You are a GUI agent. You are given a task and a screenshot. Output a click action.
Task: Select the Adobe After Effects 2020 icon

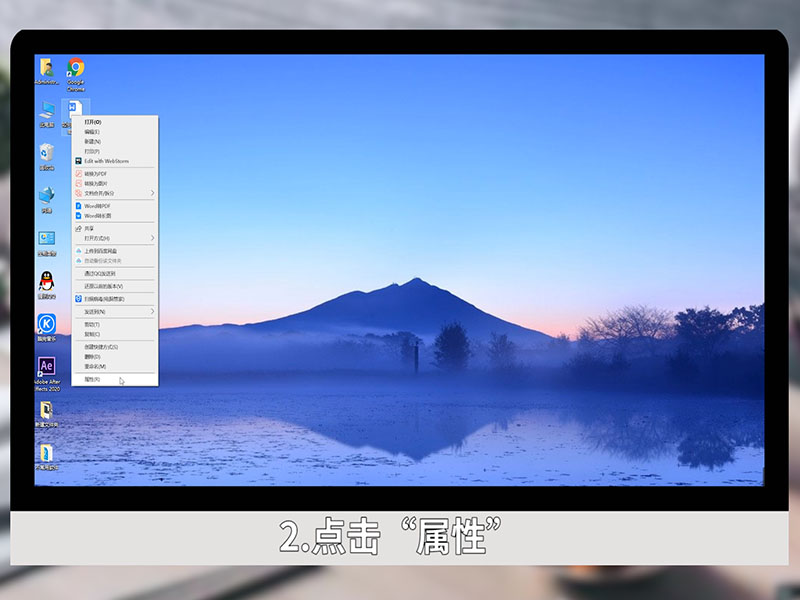coord(46,366)
